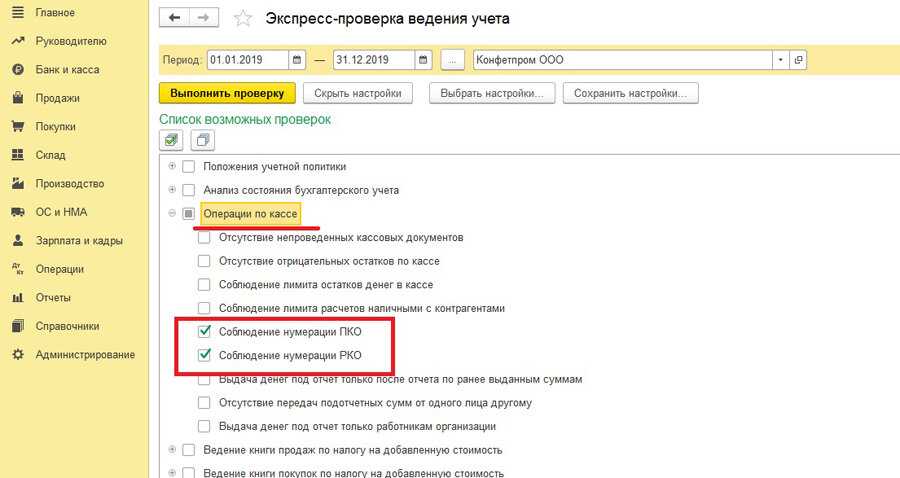Viewport: 900px width, 478px height.
Task: Enable Отсутствие передач подотчетных сумм checkbox
Action: [x=204, y=403]
